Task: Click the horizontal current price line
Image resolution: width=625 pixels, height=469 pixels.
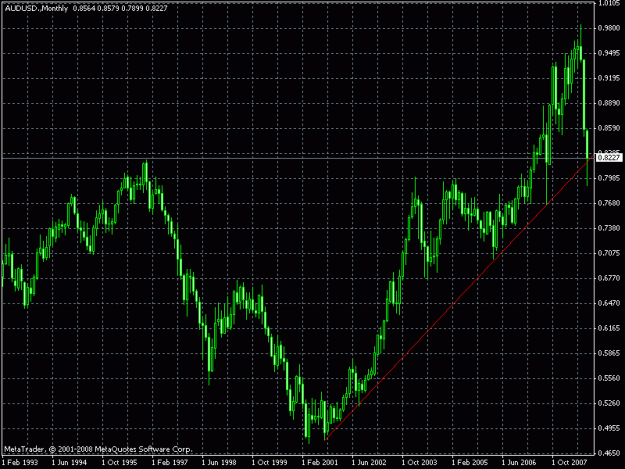Action: (x=297, y=159)
